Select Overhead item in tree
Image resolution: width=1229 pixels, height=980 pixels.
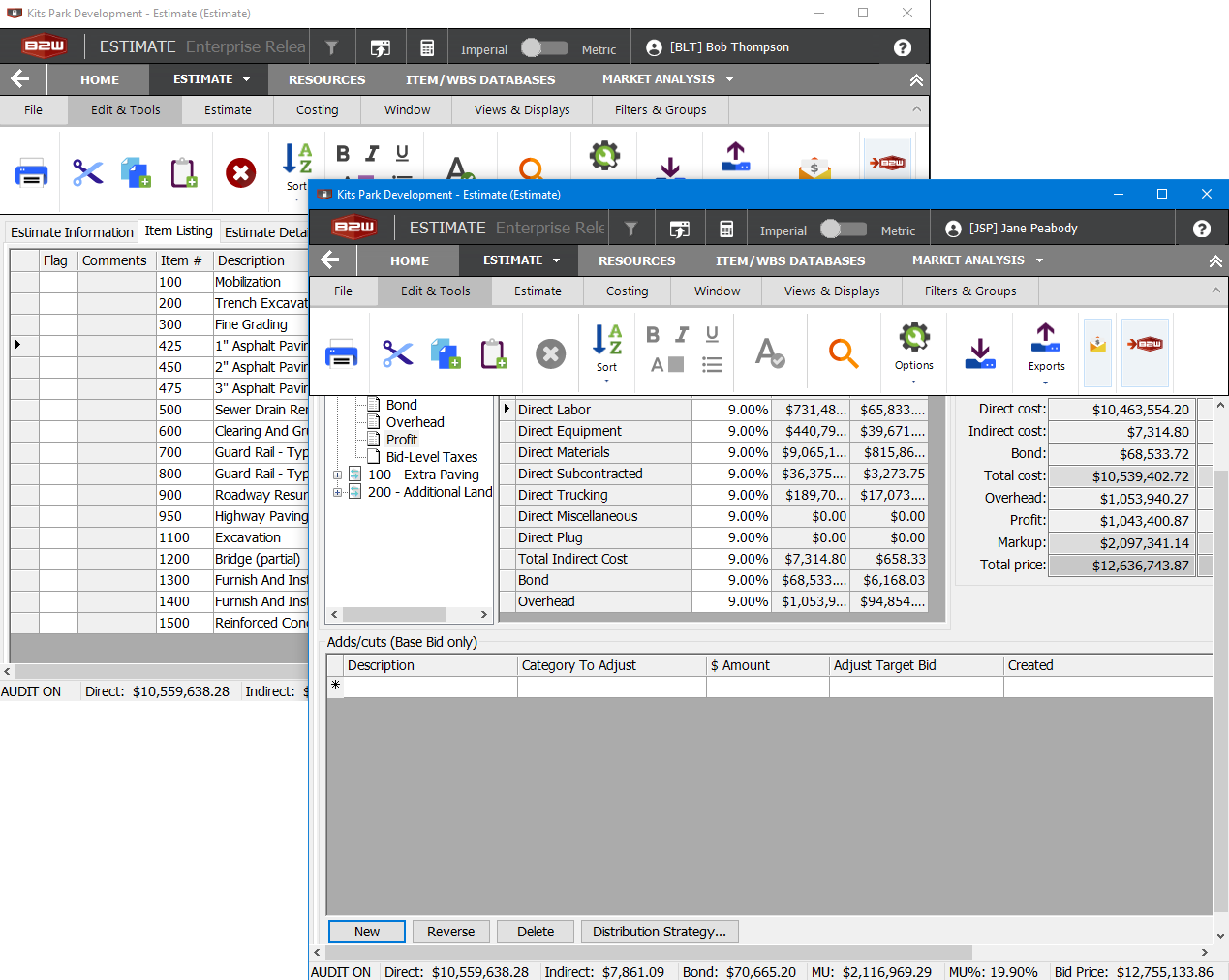pyautogui.click(x=415, y=422)
